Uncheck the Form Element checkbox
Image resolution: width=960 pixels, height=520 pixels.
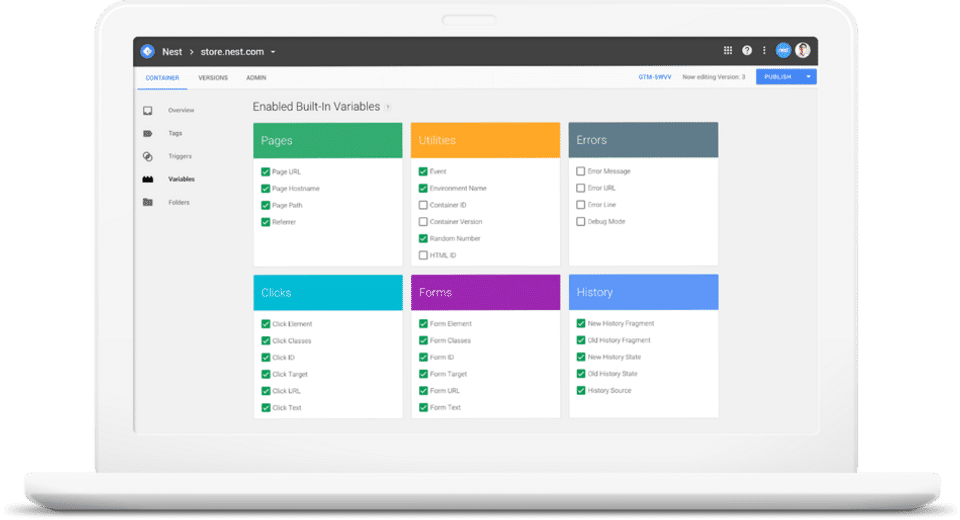(423, 323)
